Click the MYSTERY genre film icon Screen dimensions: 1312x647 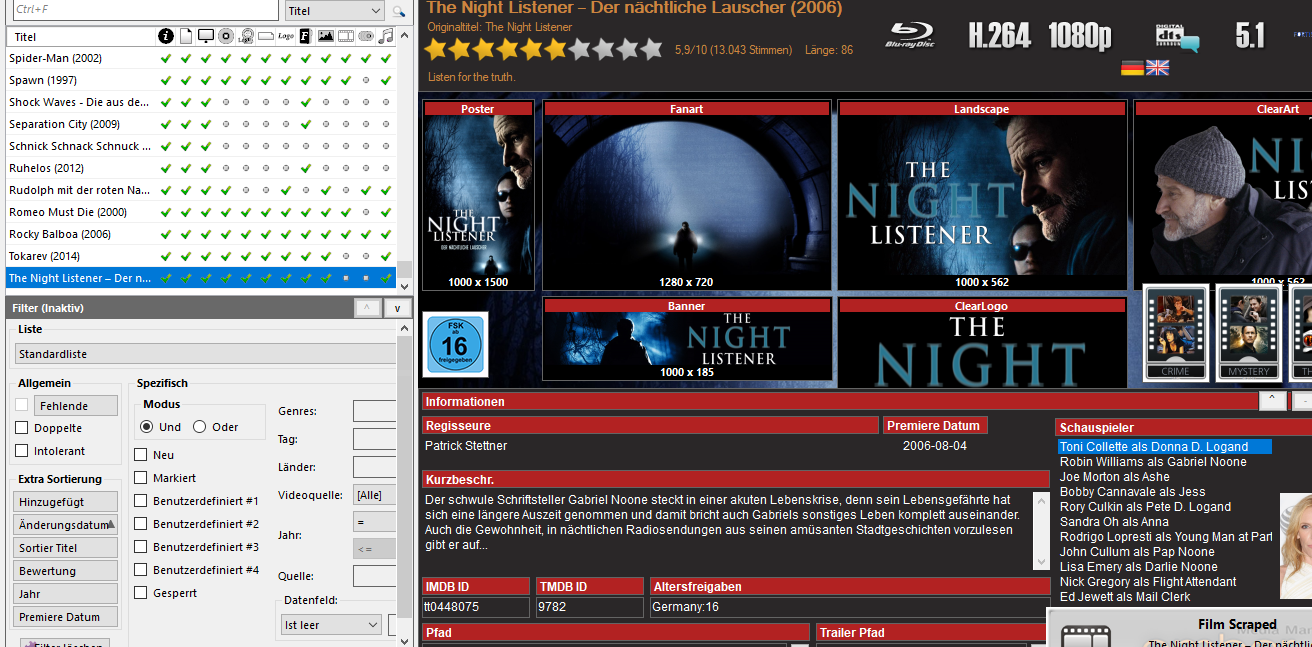1249,332
